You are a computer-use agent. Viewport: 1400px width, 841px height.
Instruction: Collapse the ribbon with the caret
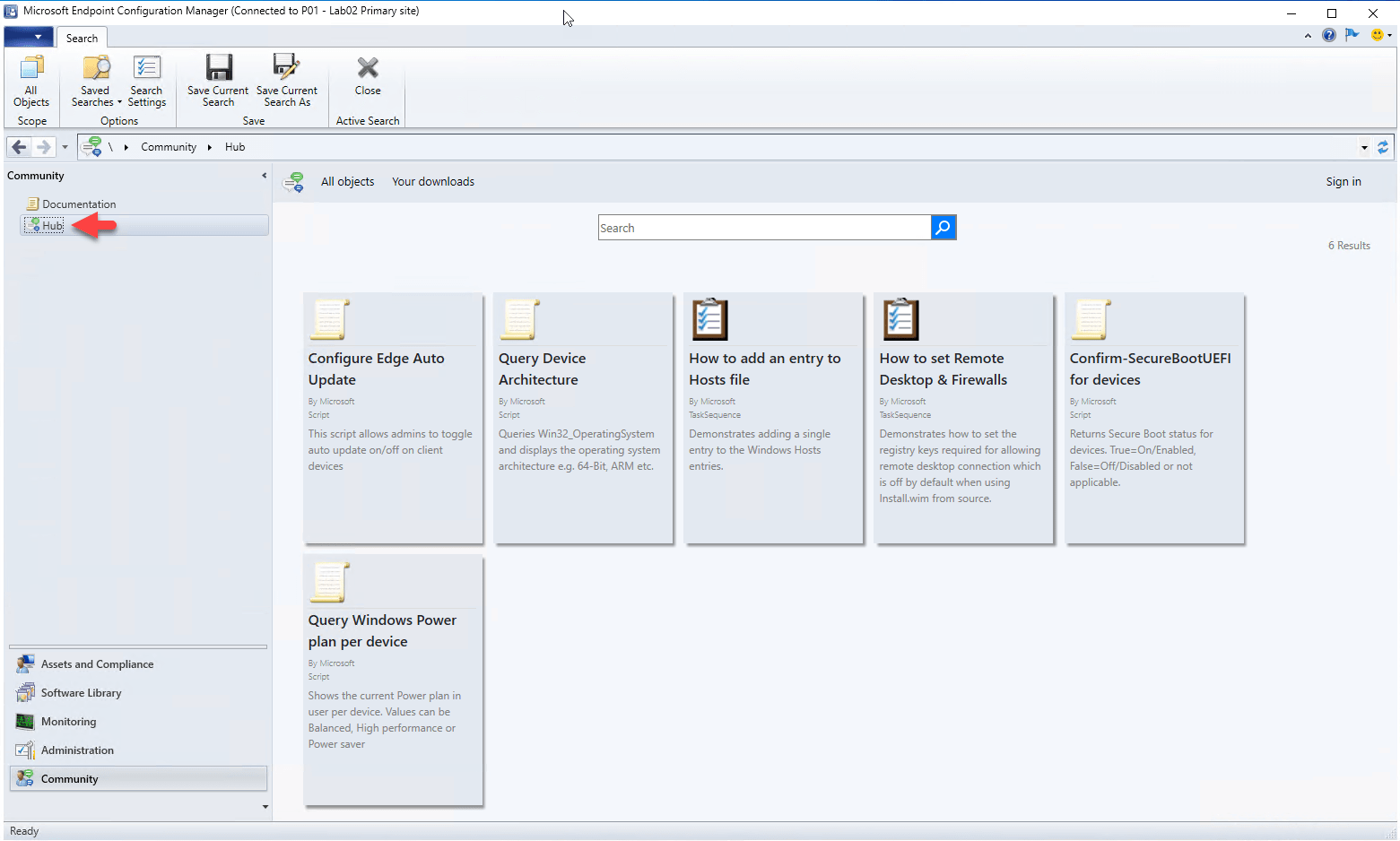pyautogui.click(x=1308, y=36)
